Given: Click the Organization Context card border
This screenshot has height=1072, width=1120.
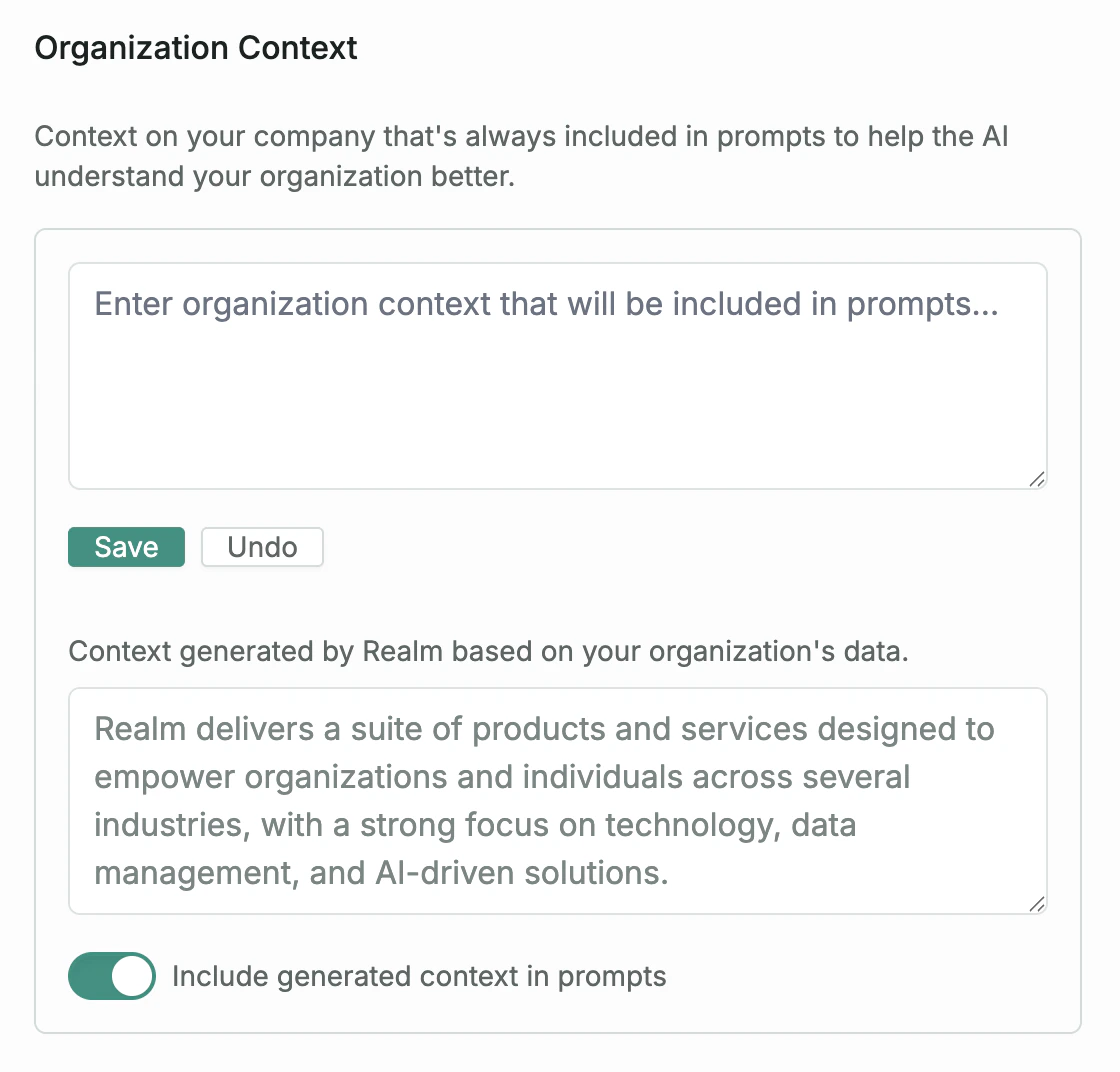Looking at the screenshot, I should pyautogui.click(x=557, y=229).
